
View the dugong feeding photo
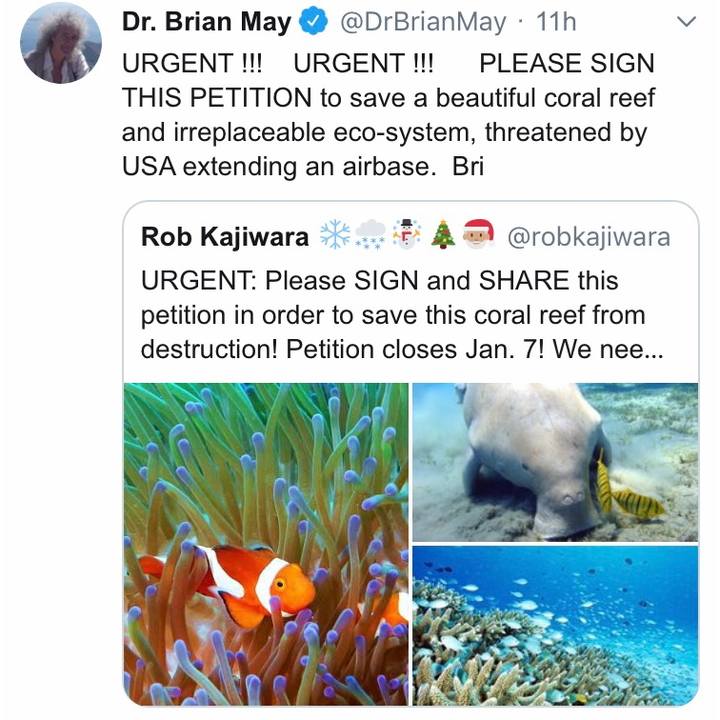[x=555, y=460]
